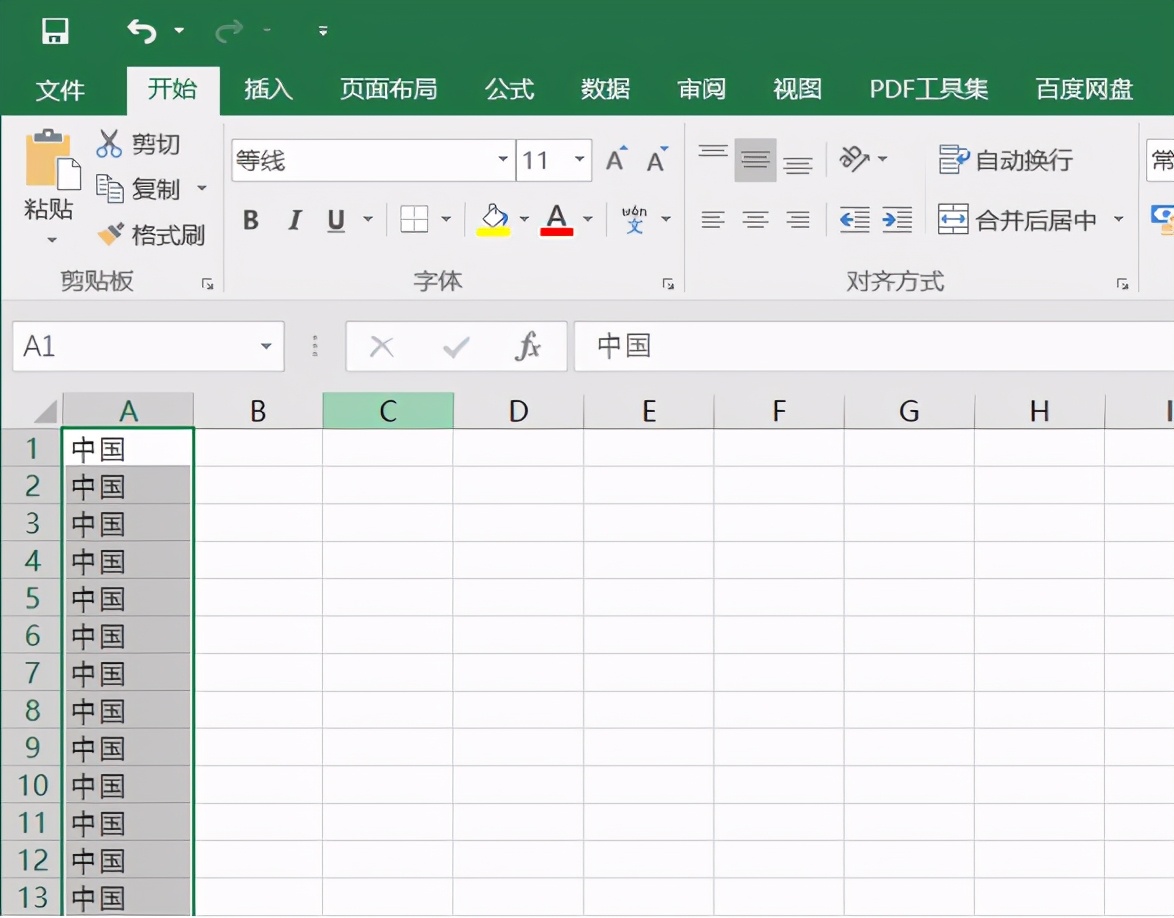Switch to the 插入 ribbon tab
Screen dimensions: 1174x918
268,89
